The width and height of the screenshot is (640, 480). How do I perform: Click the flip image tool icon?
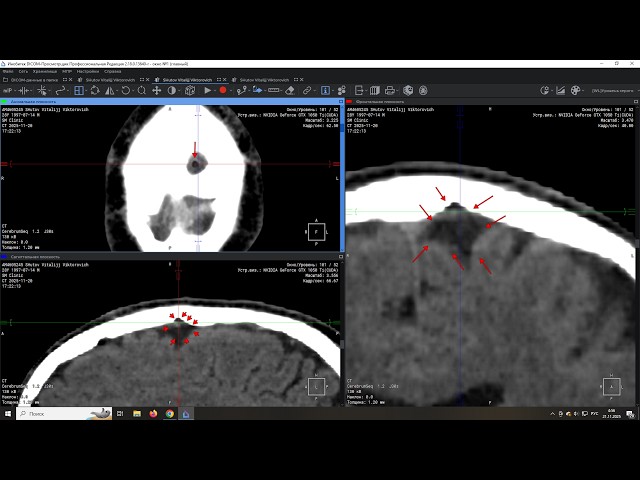[x=109, y=91]
